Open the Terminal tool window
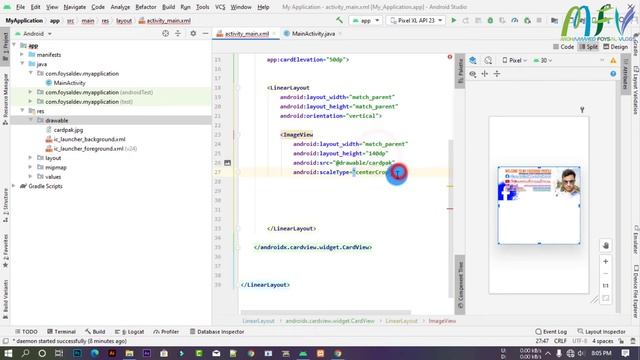Screen dimensions: 640x360 pyautogui.click(x=61, y=331)
